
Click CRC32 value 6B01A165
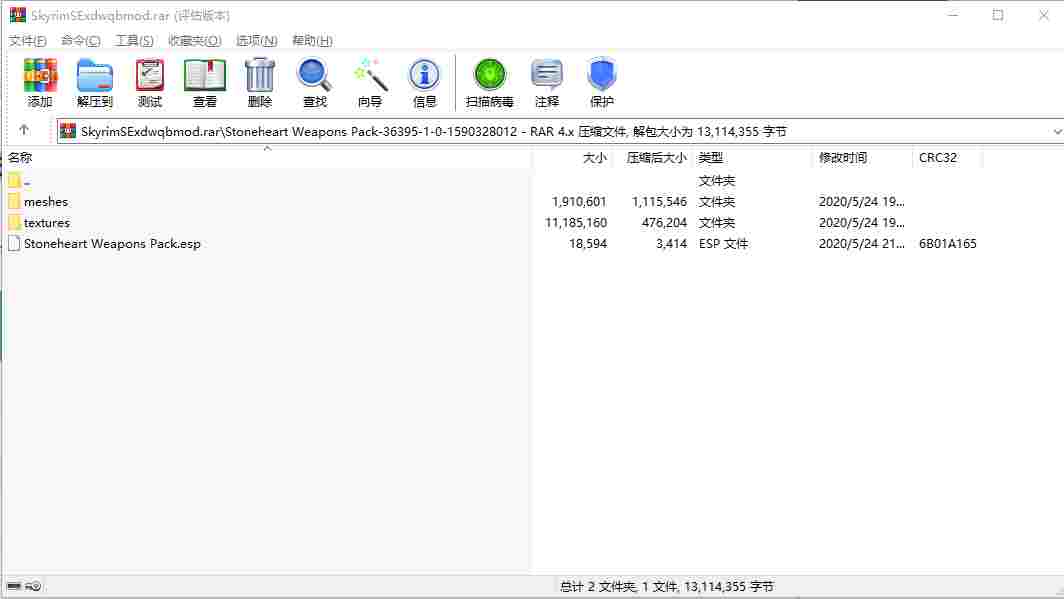pyautogui.click(x=948, y=244)
